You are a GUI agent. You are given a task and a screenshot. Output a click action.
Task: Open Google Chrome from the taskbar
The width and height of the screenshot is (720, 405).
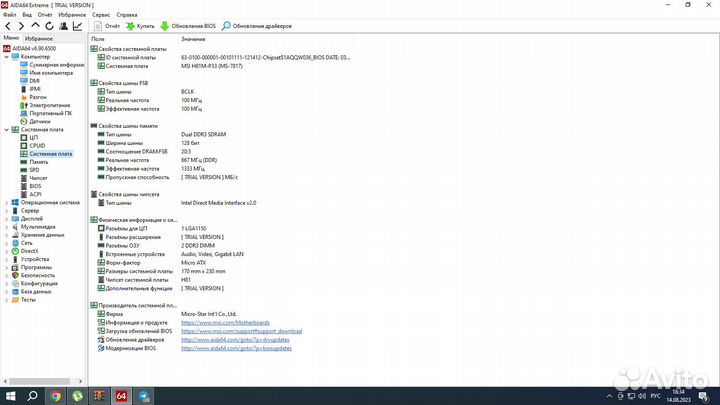[x=56, y=396]
